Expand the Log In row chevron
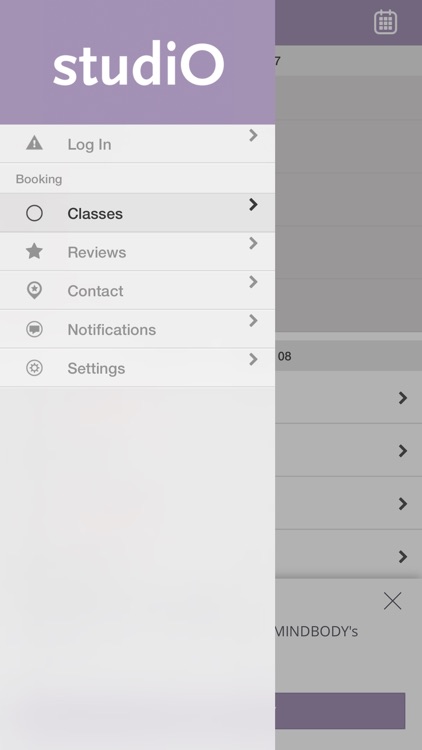Viewport: 422px width, 750px height. [253, 135]
